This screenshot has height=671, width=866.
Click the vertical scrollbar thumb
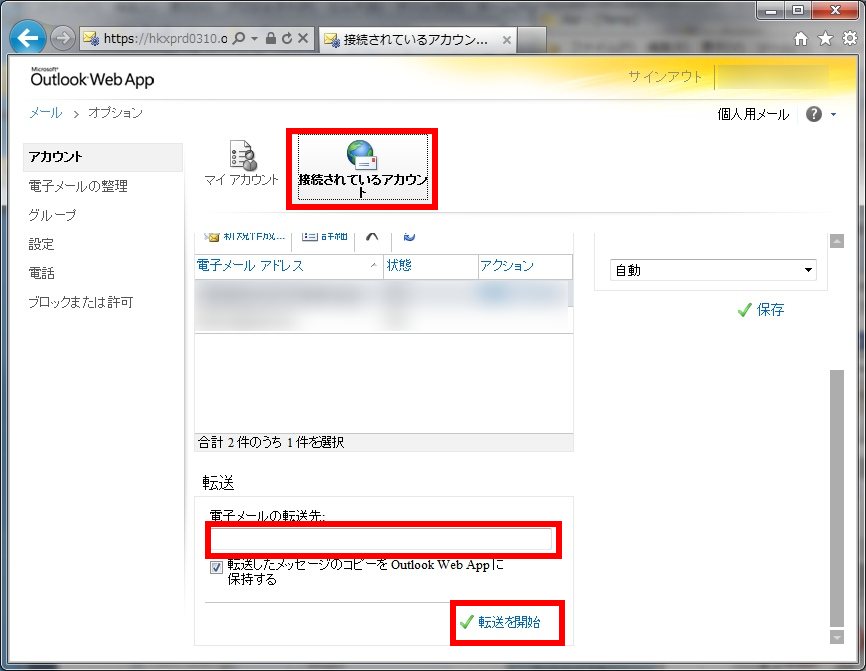coord(837,499)
